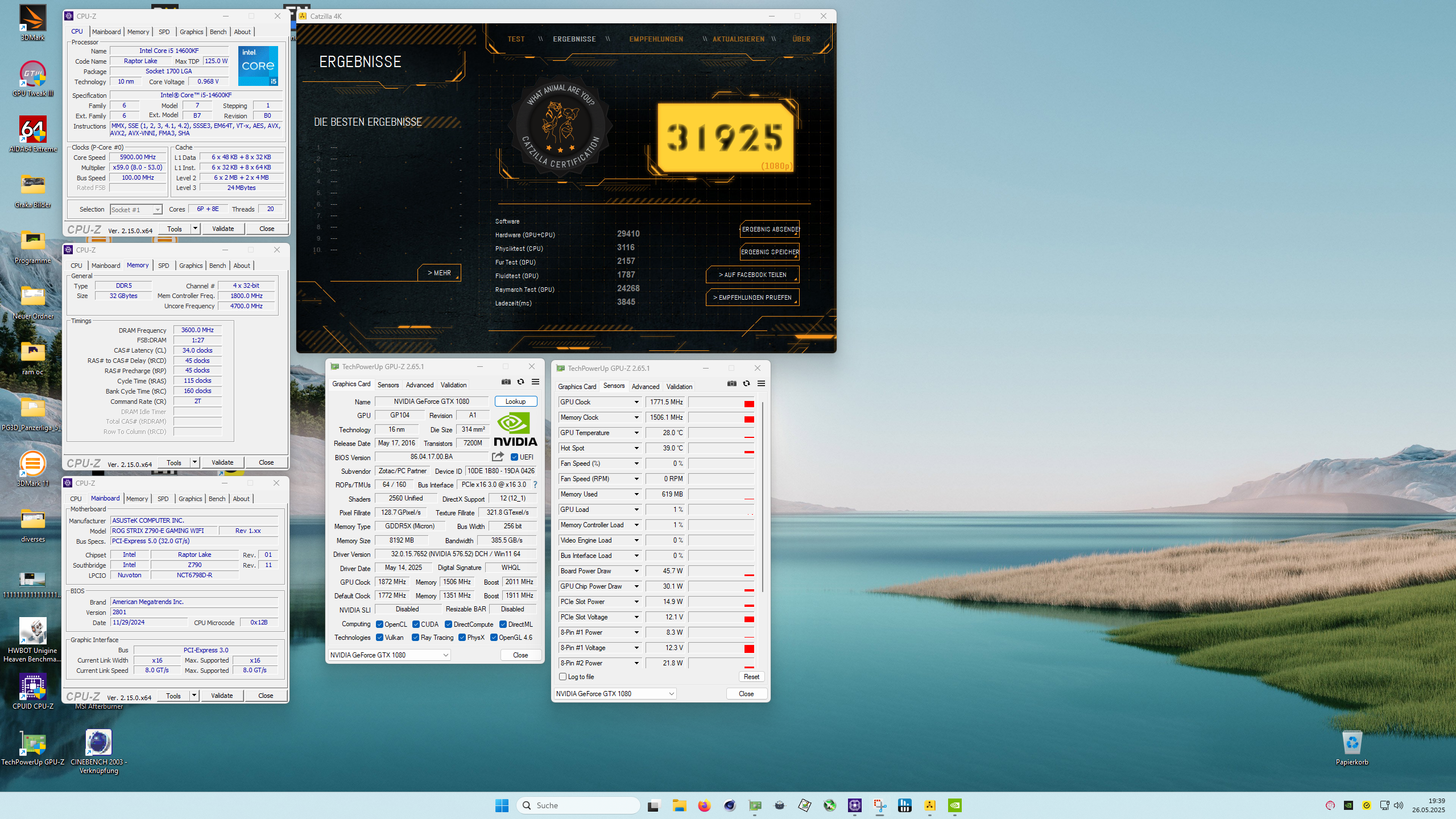Image resolution: width=1456 pixels, height=819 pixels.
Task: Toggle the Ray Tracing checkbox
Action: (x=415, y=638)
